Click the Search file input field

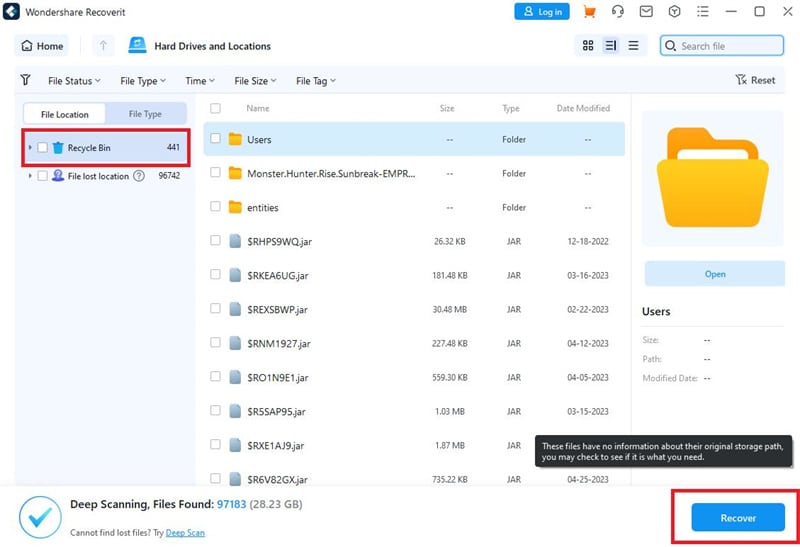point(721,46)
